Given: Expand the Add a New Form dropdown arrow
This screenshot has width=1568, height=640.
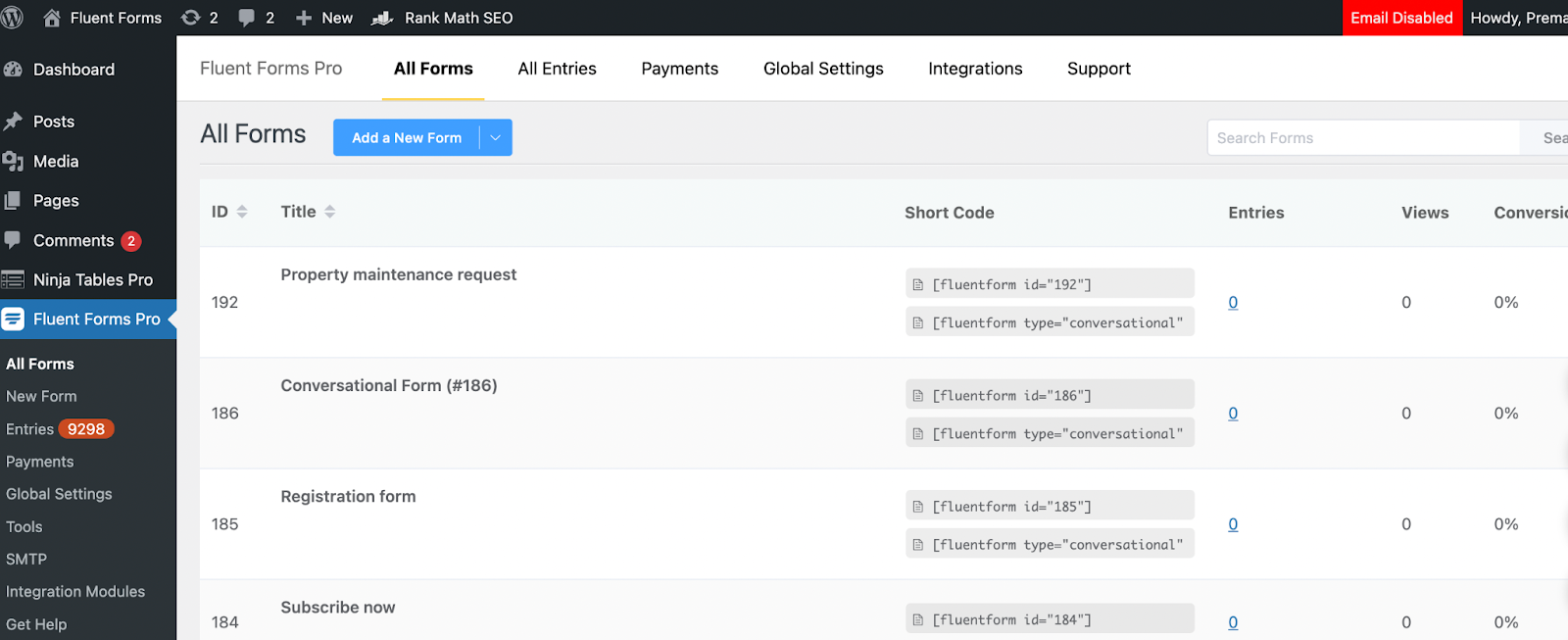Looking at the screenshot, I should 496,138.
